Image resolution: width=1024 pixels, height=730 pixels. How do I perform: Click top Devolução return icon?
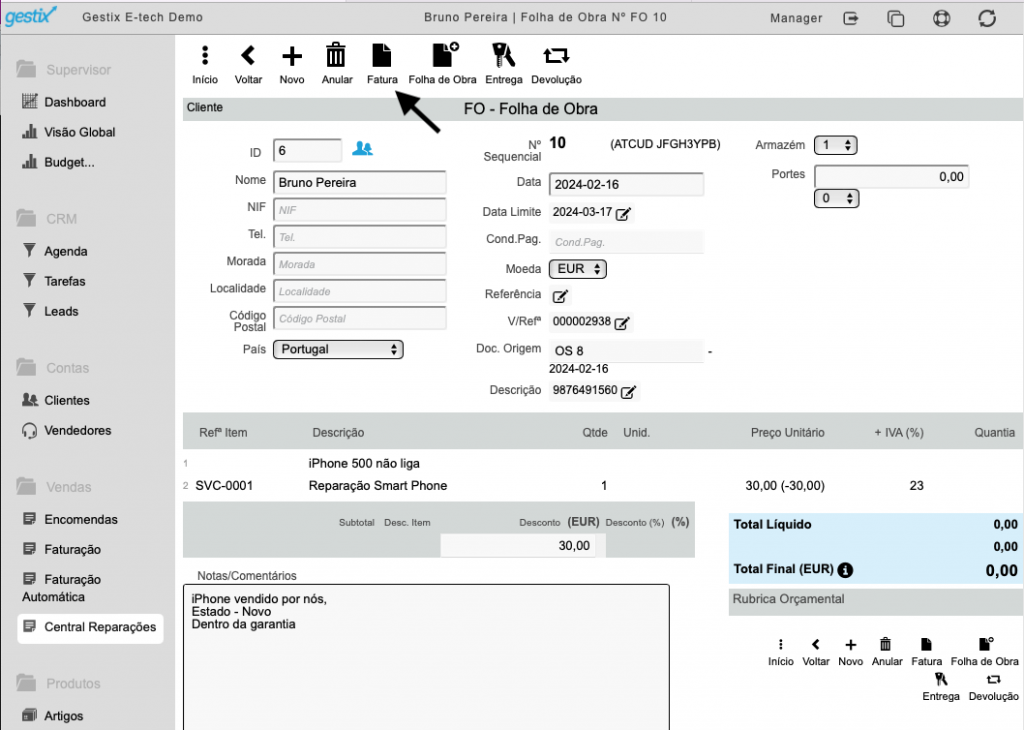(x=556, y=56)
